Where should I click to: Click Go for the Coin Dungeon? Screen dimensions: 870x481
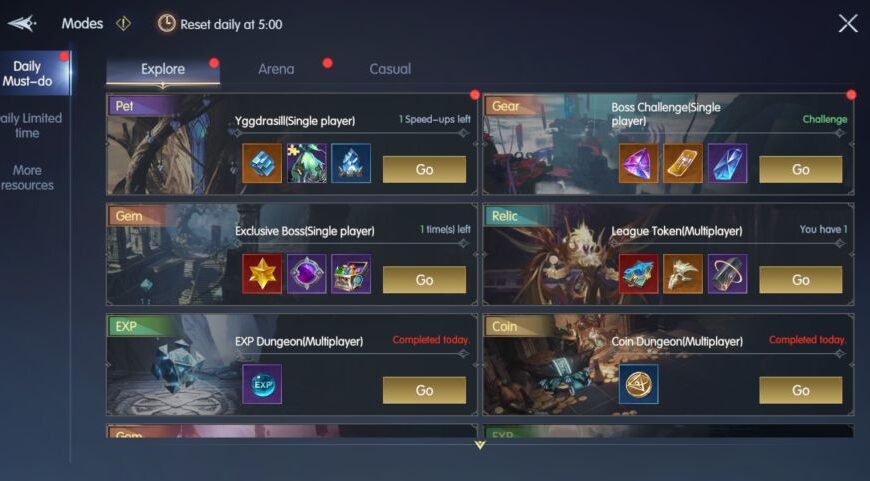click(801, 390)
